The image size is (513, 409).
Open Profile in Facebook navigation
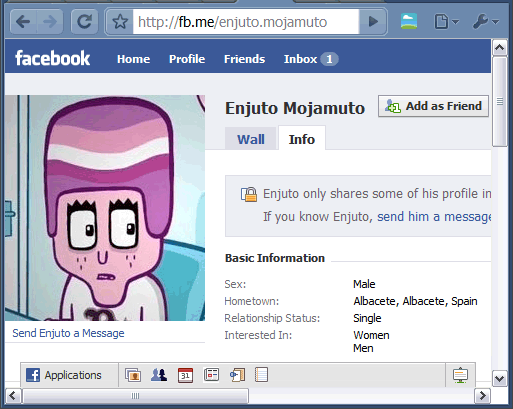[x=187, y=59]
